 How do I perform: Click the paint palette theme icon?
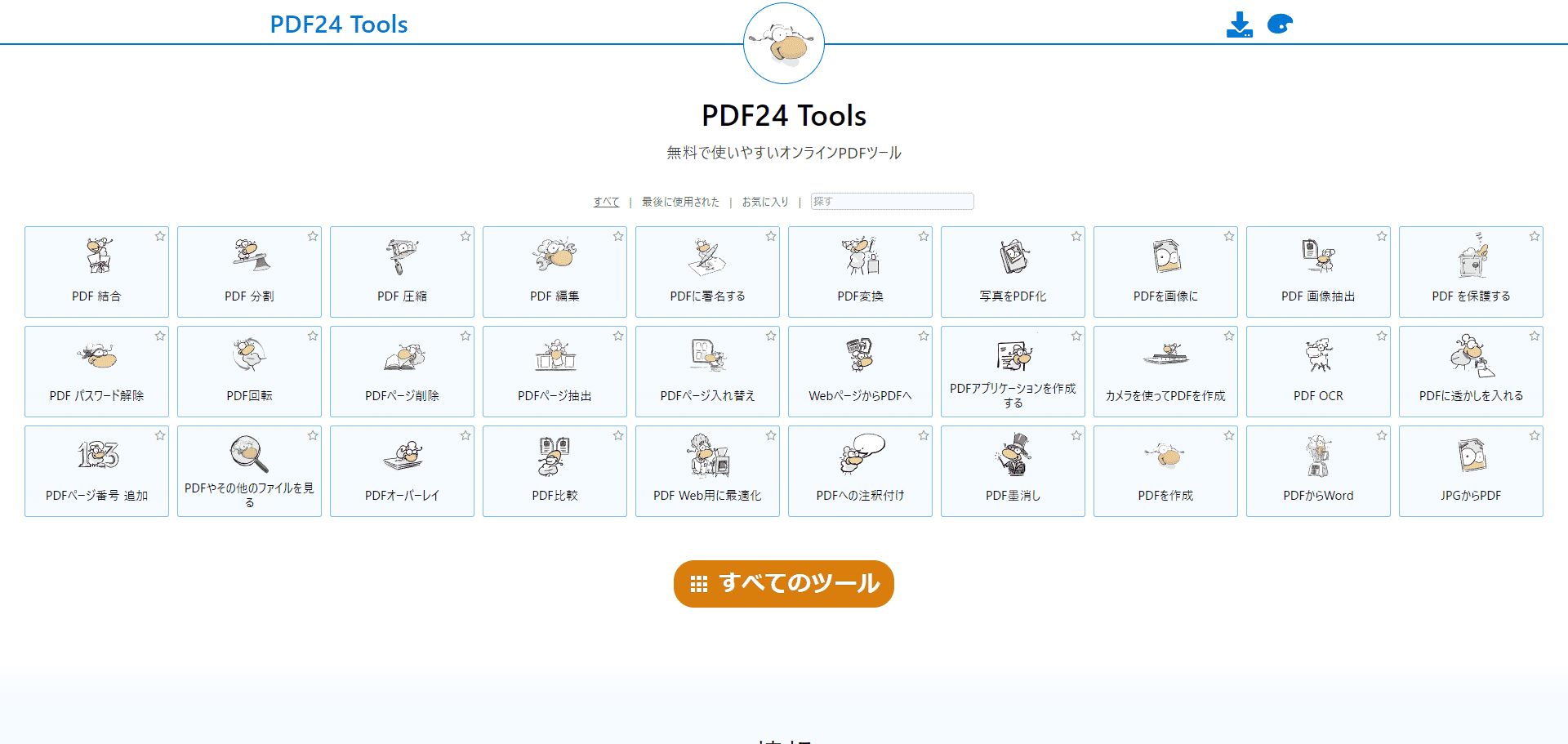pos(1280,24)
